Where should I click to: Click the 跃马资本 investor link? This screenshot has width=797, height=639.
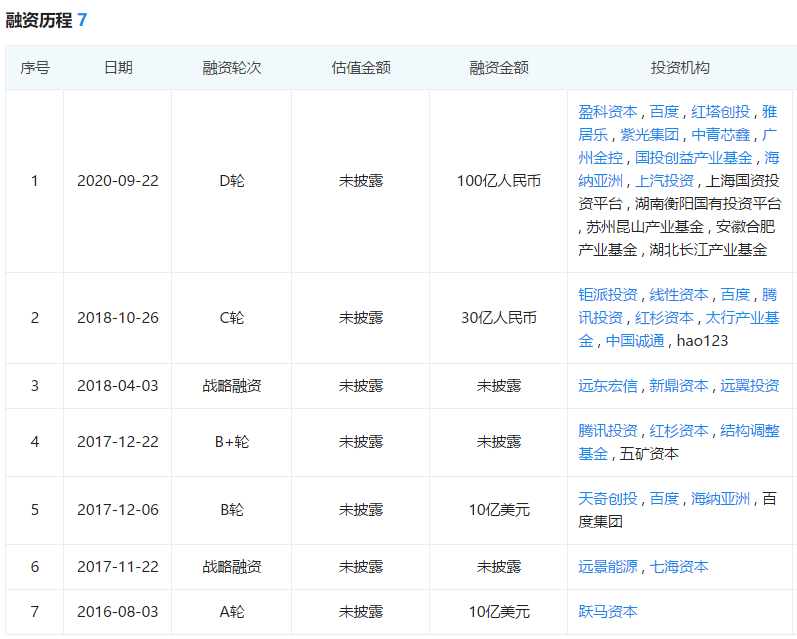pyautogui.click(x=607, y=612)
